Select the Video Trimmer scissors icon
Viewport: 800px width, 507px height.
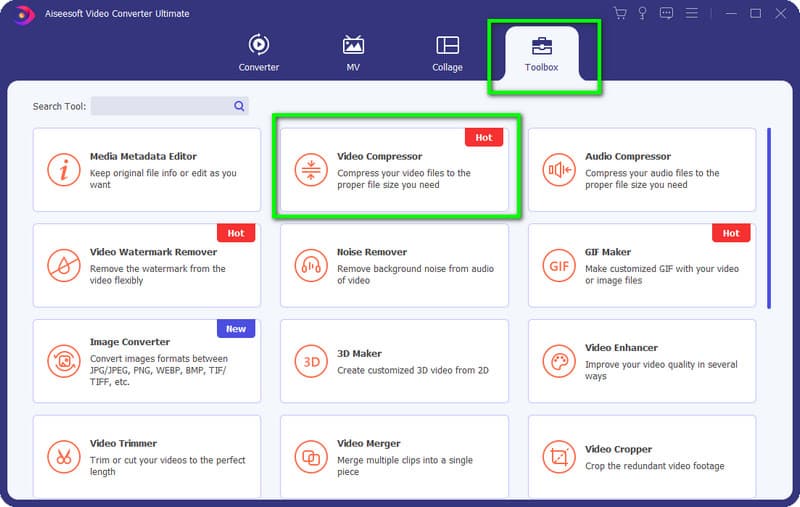pos(64,457)
